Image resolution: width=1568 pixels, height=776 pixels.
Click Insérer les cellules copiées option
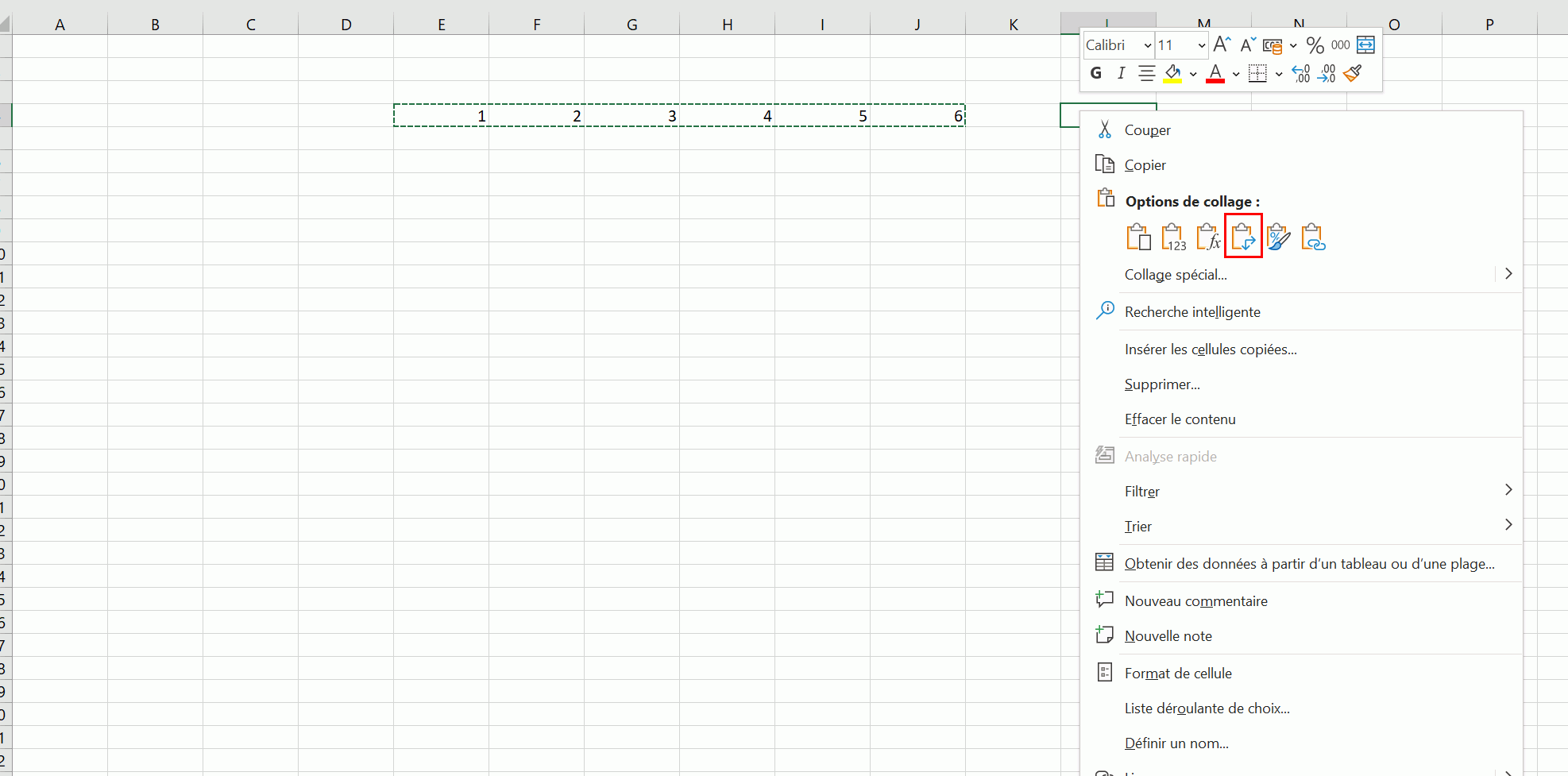[x=1210, y=349]
